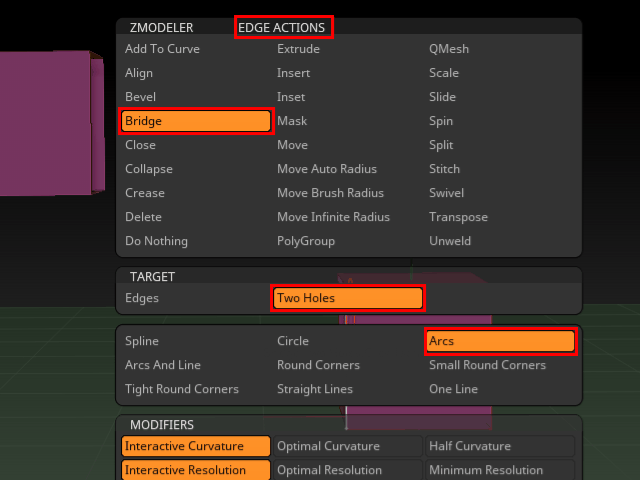Select the Inset action
Image resolution: width=640 pixels, height=480 pixels.
pos(291,97)
